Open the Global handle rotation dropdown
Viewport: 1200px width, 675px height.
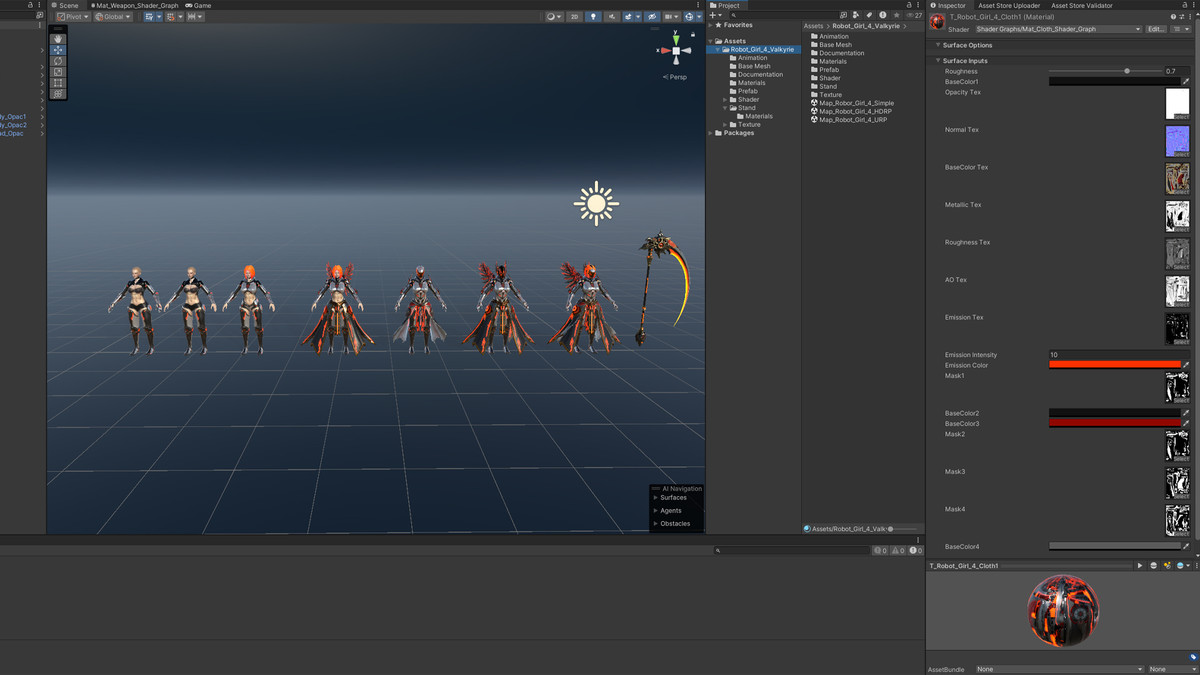coord(113,17)
